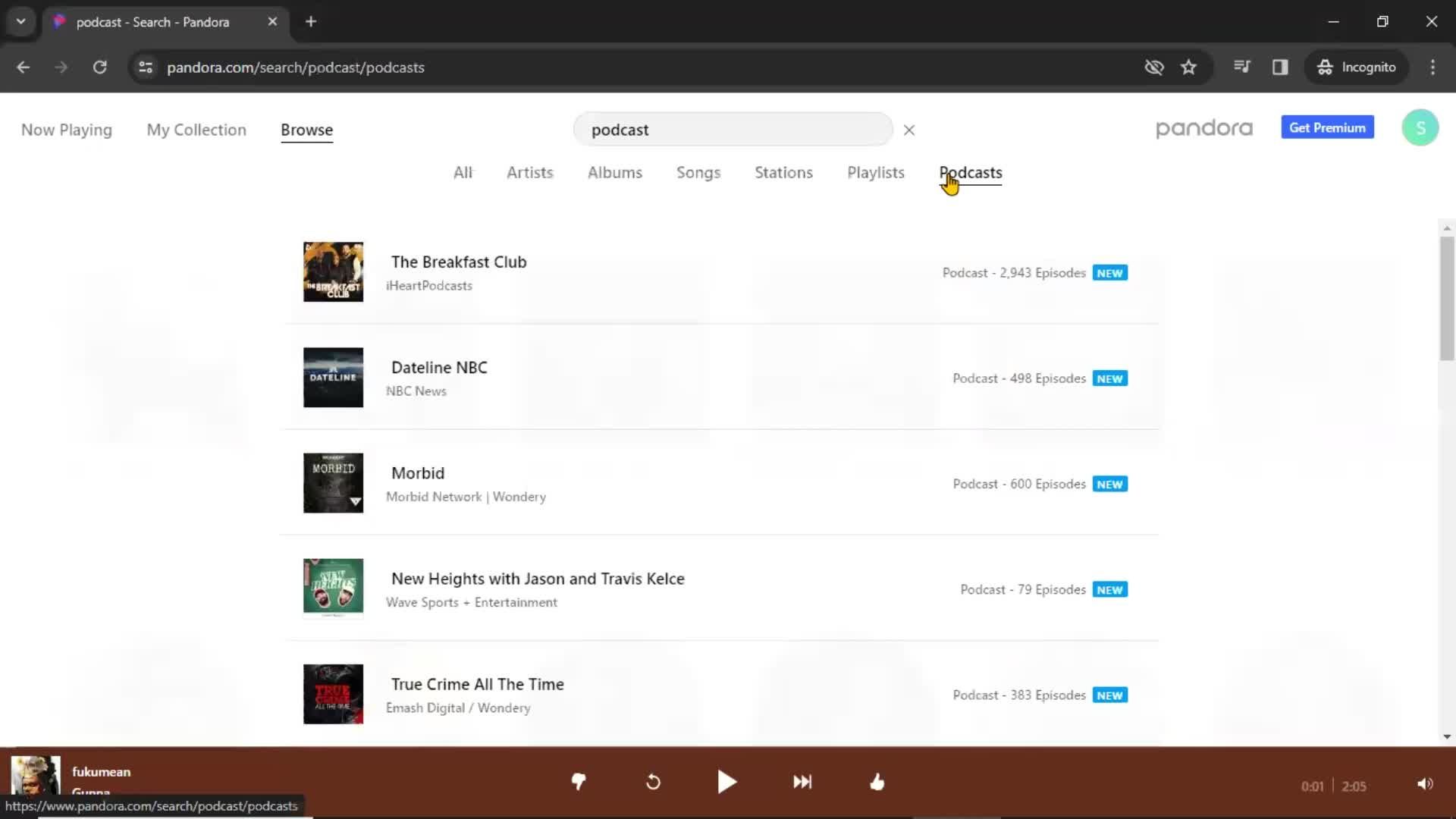Viewport: 1456px width, 819px height.
Task: Click the scrollbar down arrow
Action: click(1447, 736)
